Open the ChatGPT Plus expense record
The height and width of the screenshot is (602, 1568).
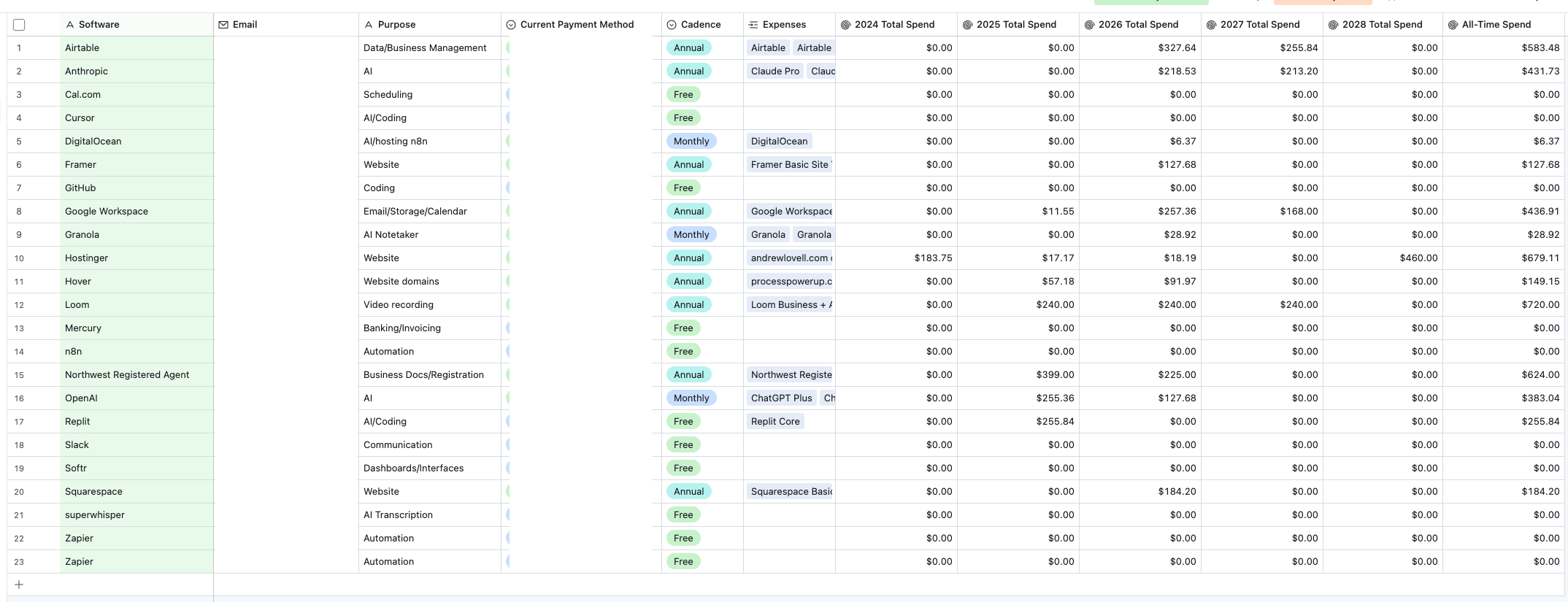click(x=781, y=398)
